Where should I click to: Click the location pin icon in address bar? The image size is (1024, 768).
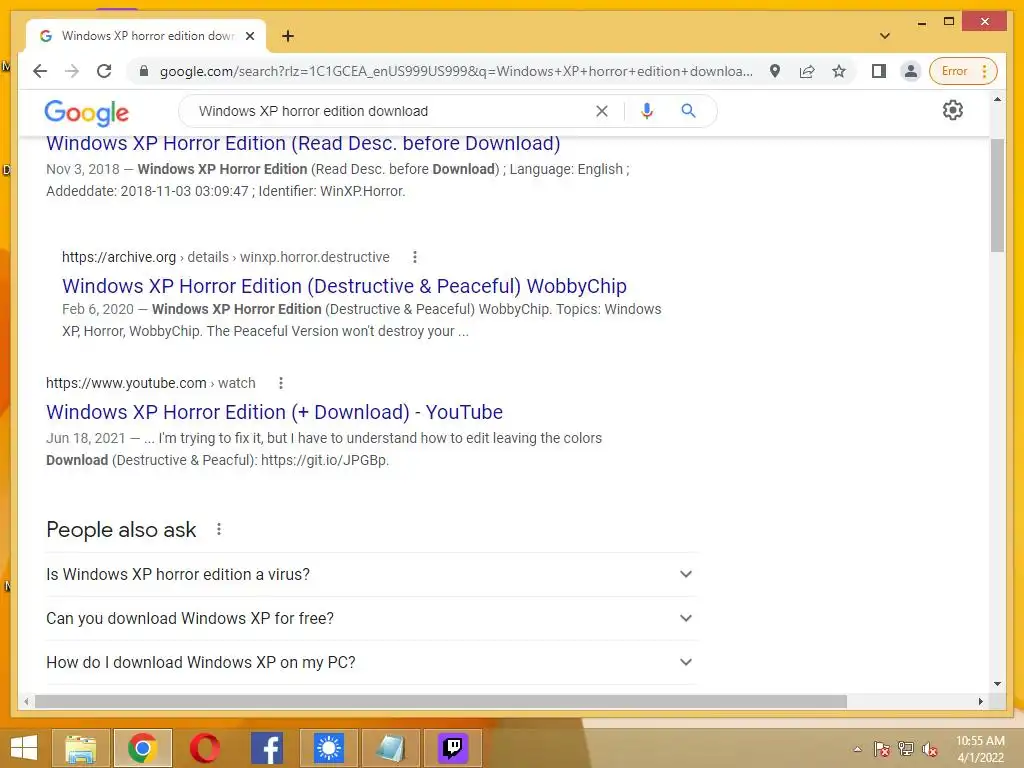(775, 71)
